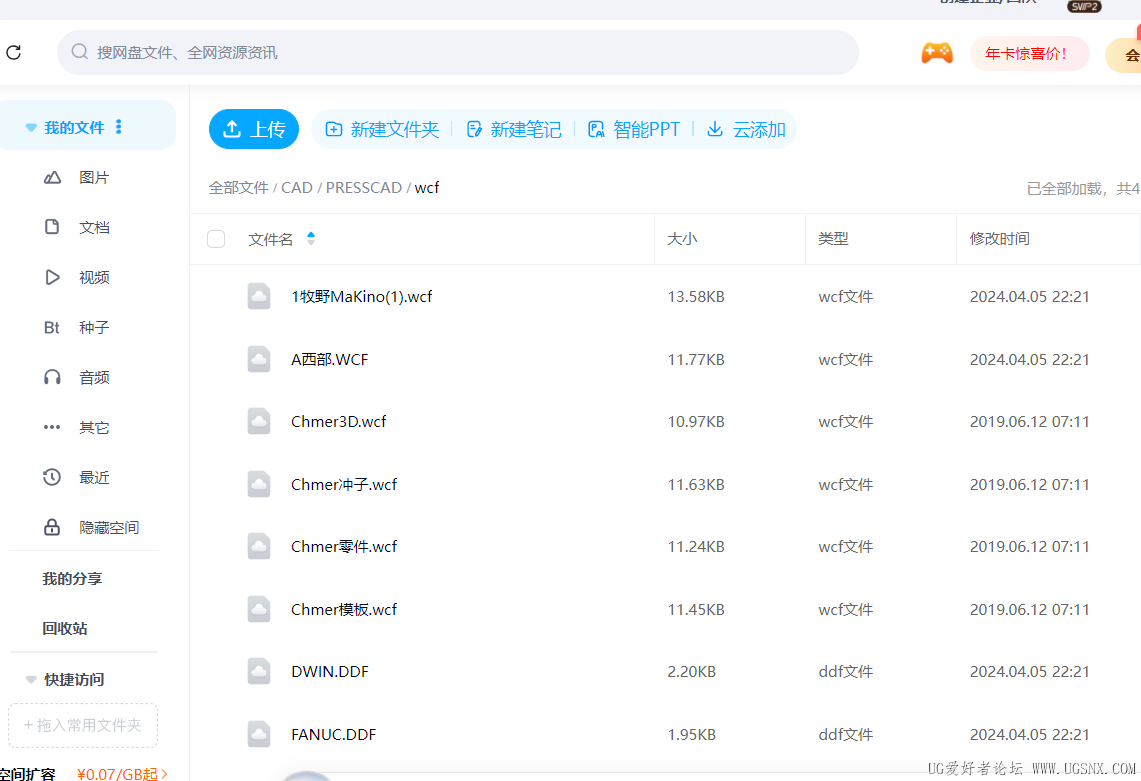Click the 10.97KB size value
The height and width of the screenshot is (781, 1141).
[696, 421]
